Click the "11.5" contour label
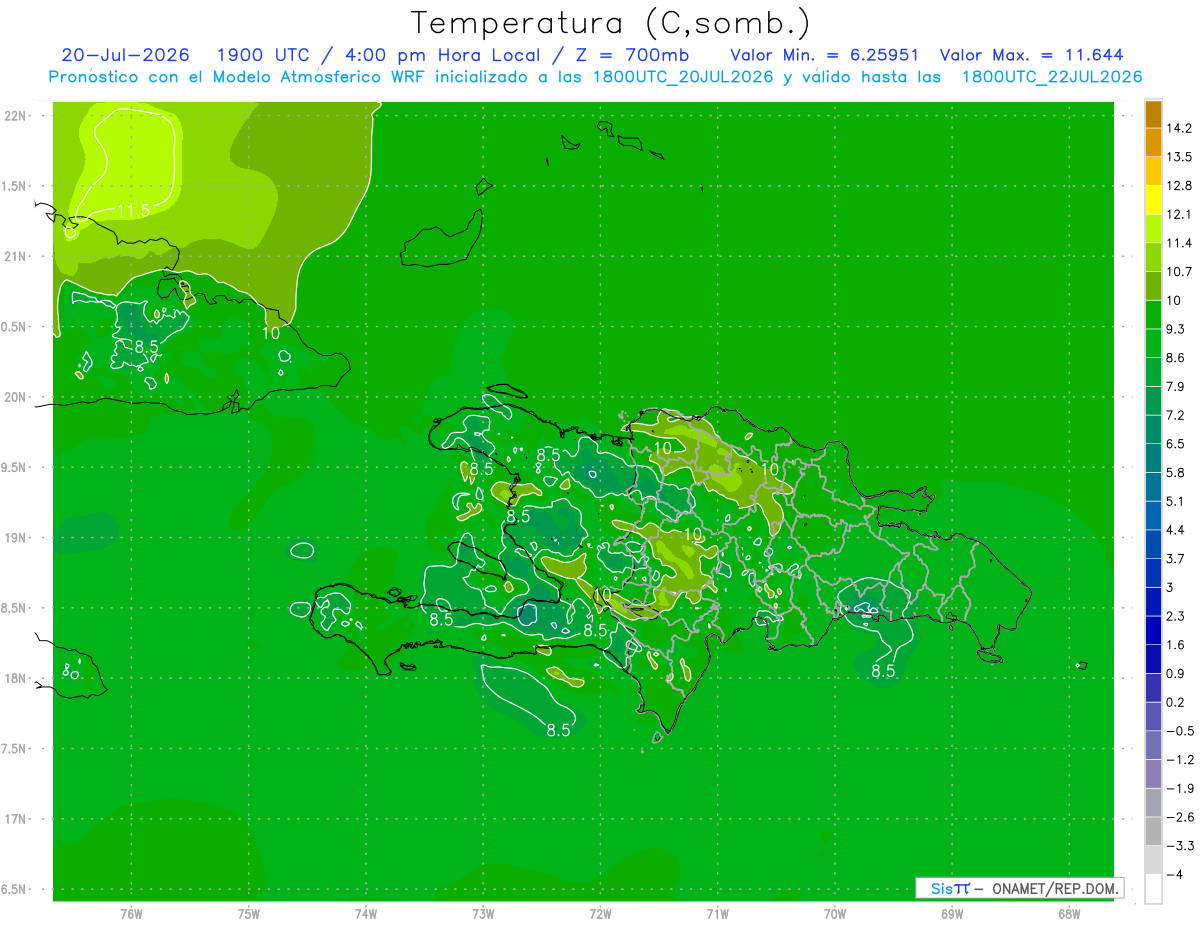 [x=133, y=210]
